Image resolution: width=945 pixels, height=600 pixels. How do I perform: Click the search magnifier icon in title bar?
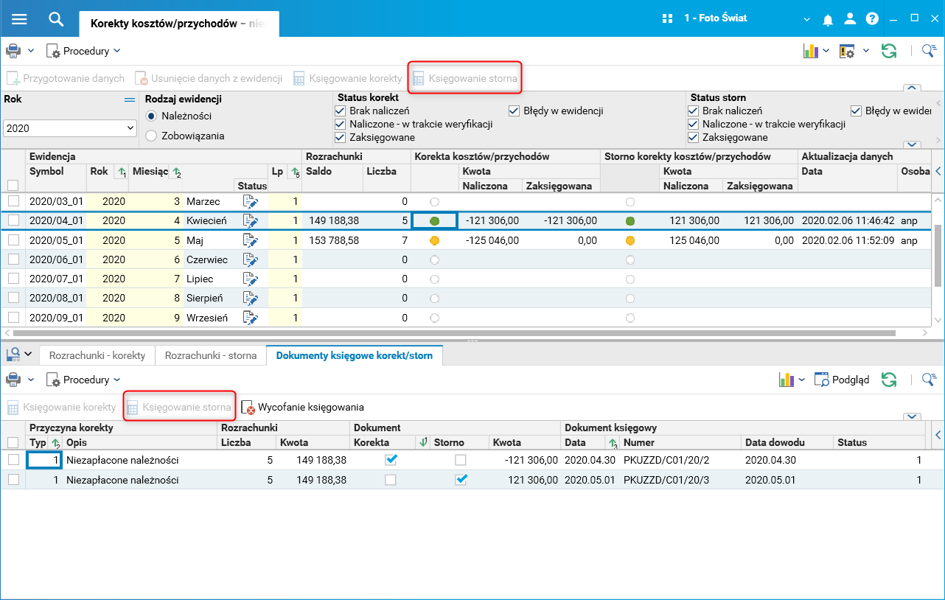[x=56, y=19]
